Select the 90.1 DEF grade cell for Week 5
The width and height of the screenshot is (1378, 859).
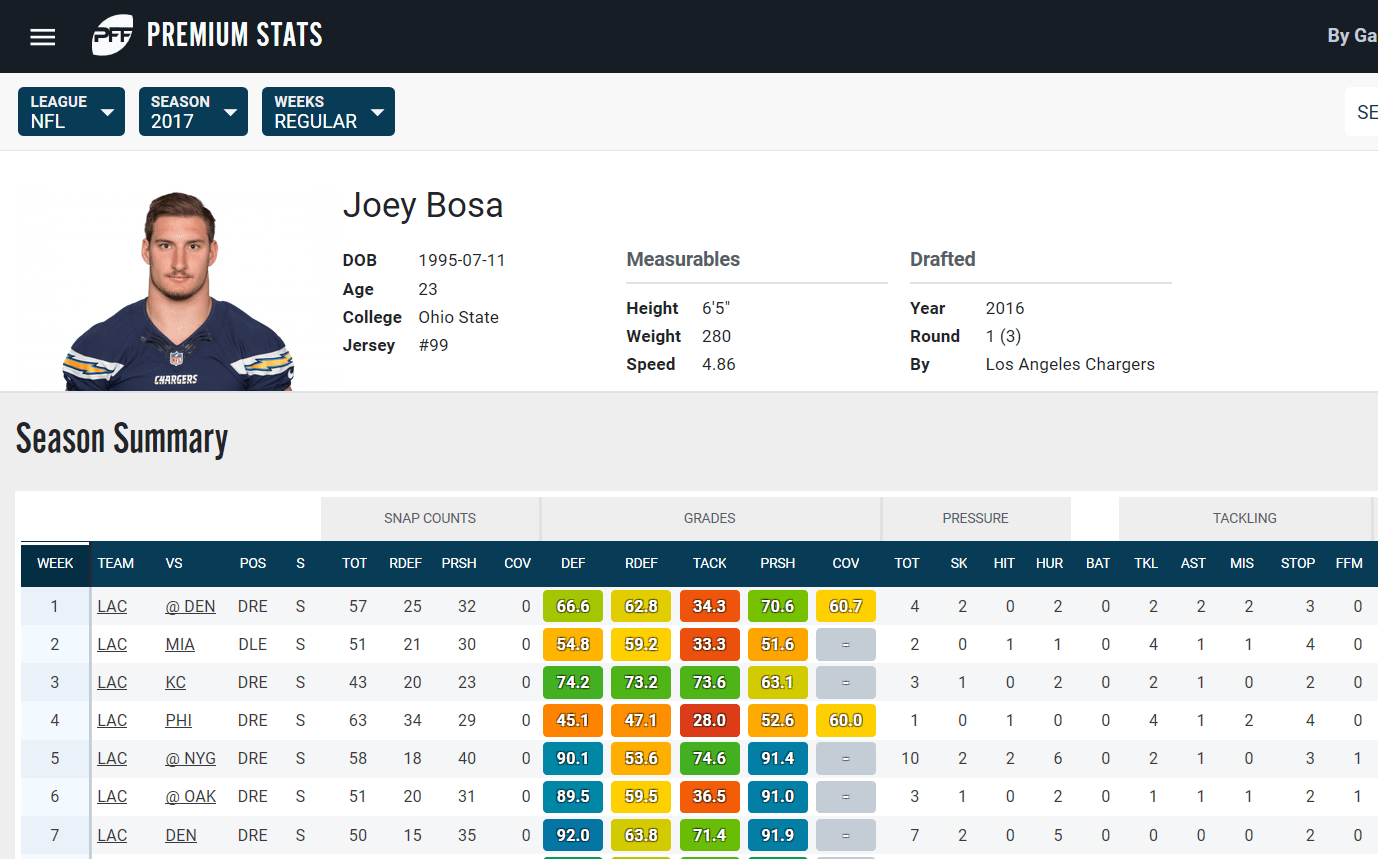(573, 758)
